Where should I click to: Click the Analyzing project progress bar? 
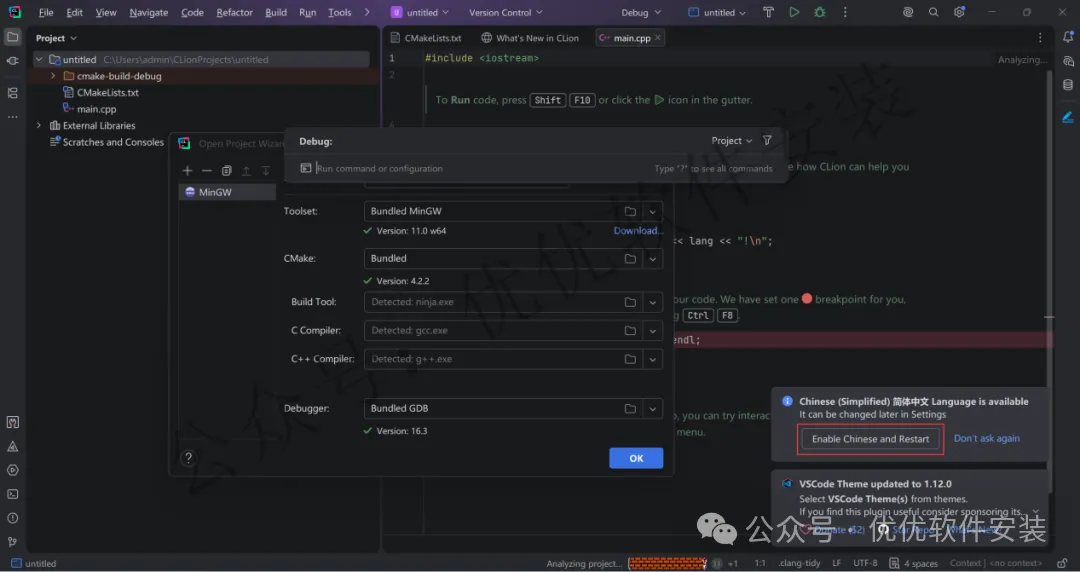click(x=667, y=564)
